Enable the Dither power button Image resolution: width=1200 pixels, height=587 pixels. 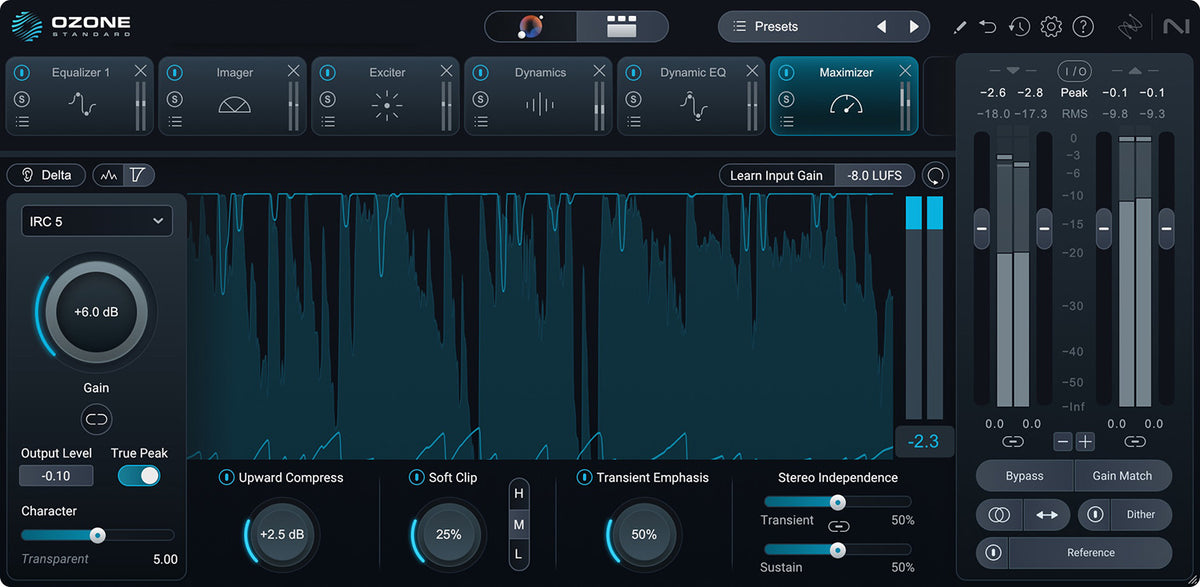point(1095,515)
